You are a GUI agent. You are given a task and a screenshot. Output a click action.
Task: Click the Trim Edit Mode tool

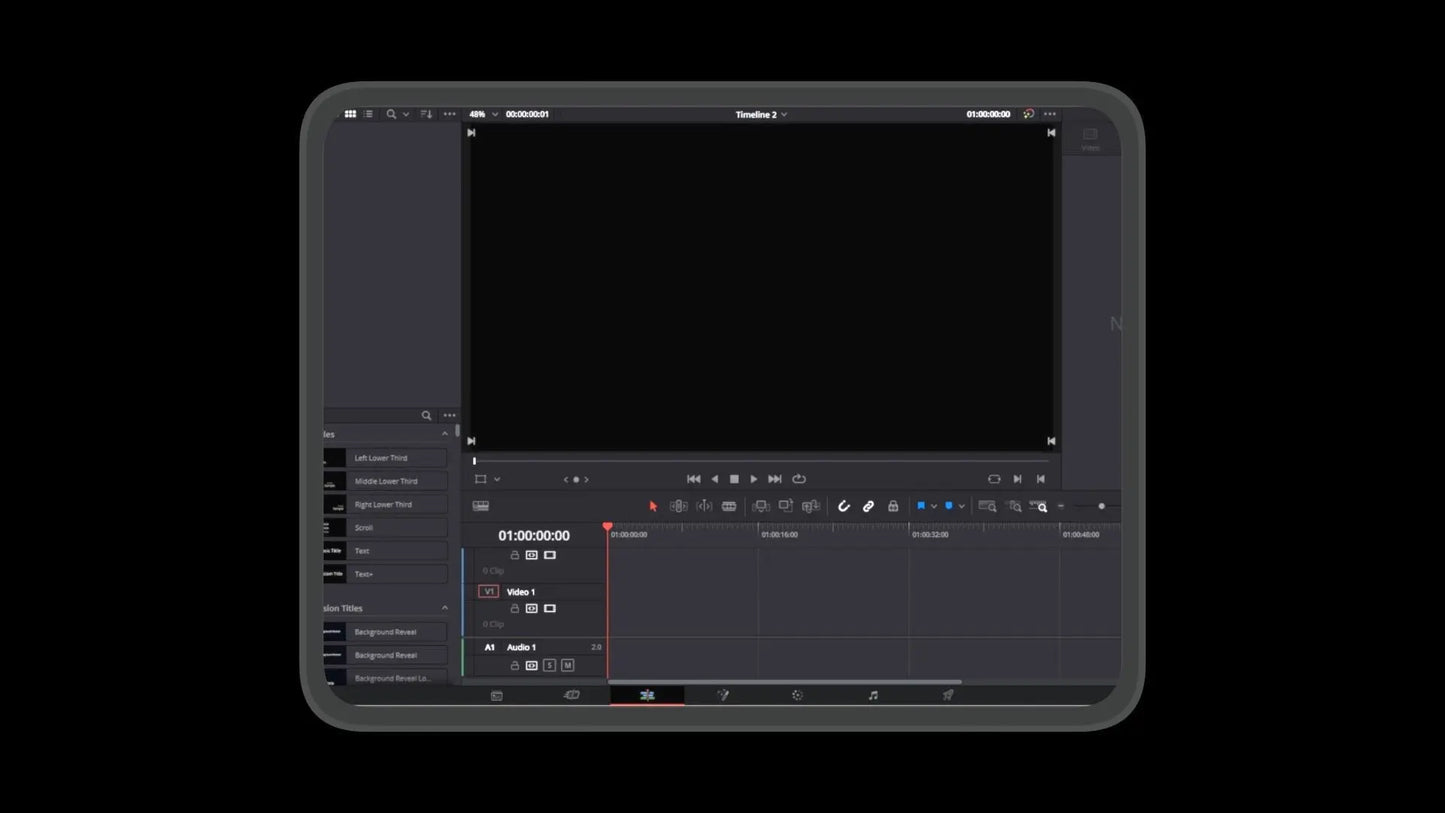pos(678,507)
